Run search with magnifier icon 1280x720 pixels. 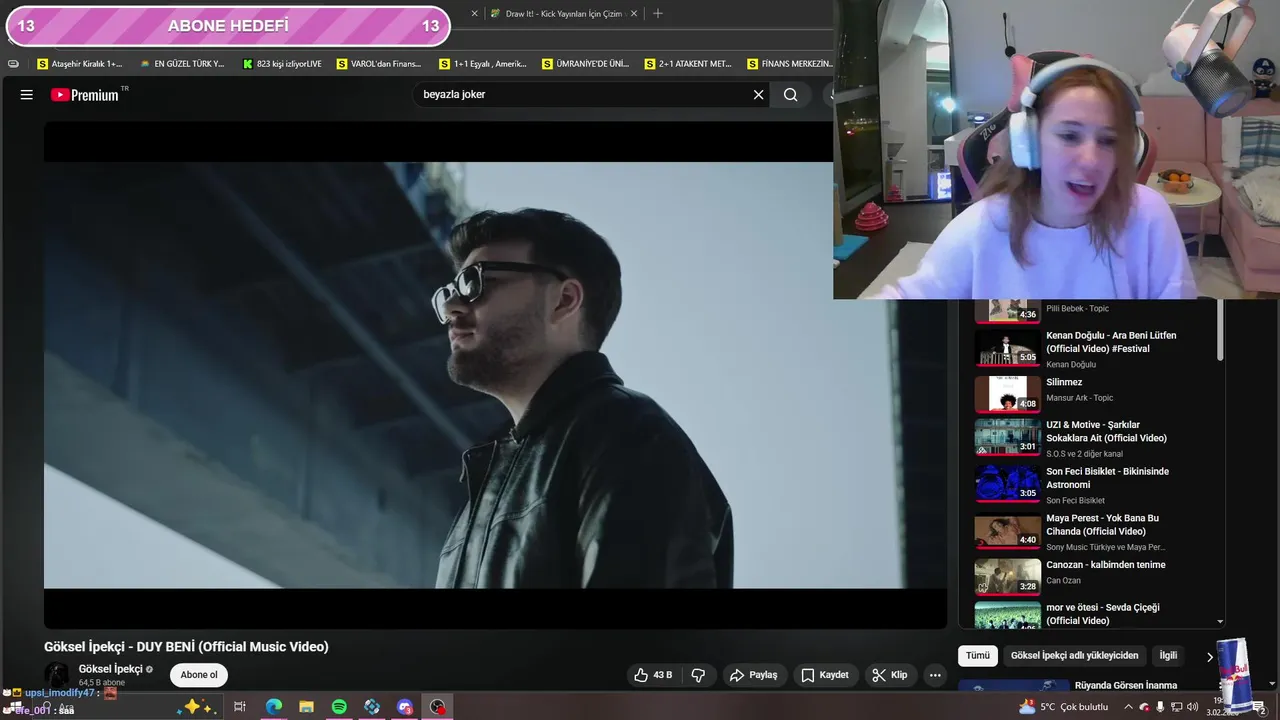[x=791, y=95]
